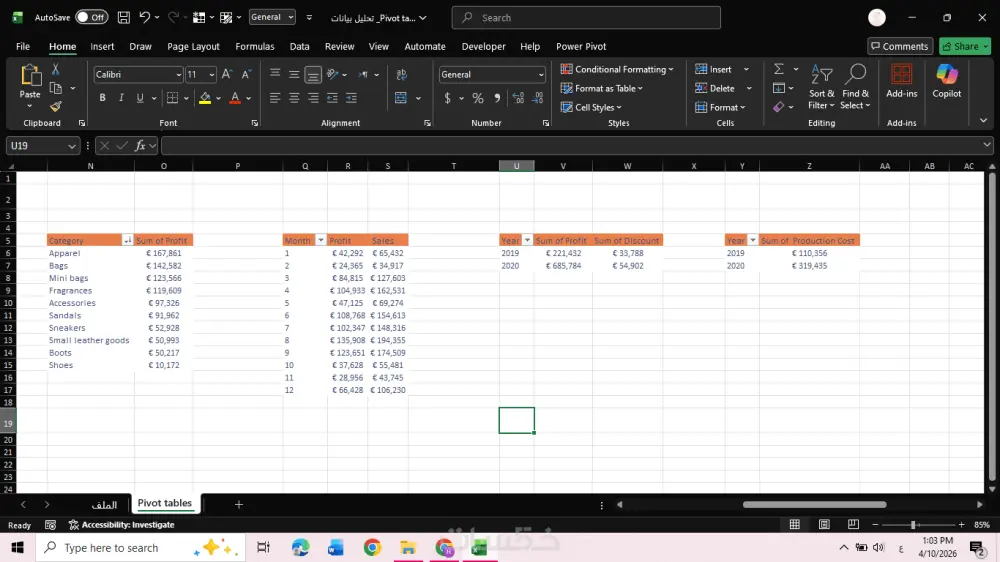Click the AutoSum sigma icon
The image size is (1000, 562).
pos(779,69)
